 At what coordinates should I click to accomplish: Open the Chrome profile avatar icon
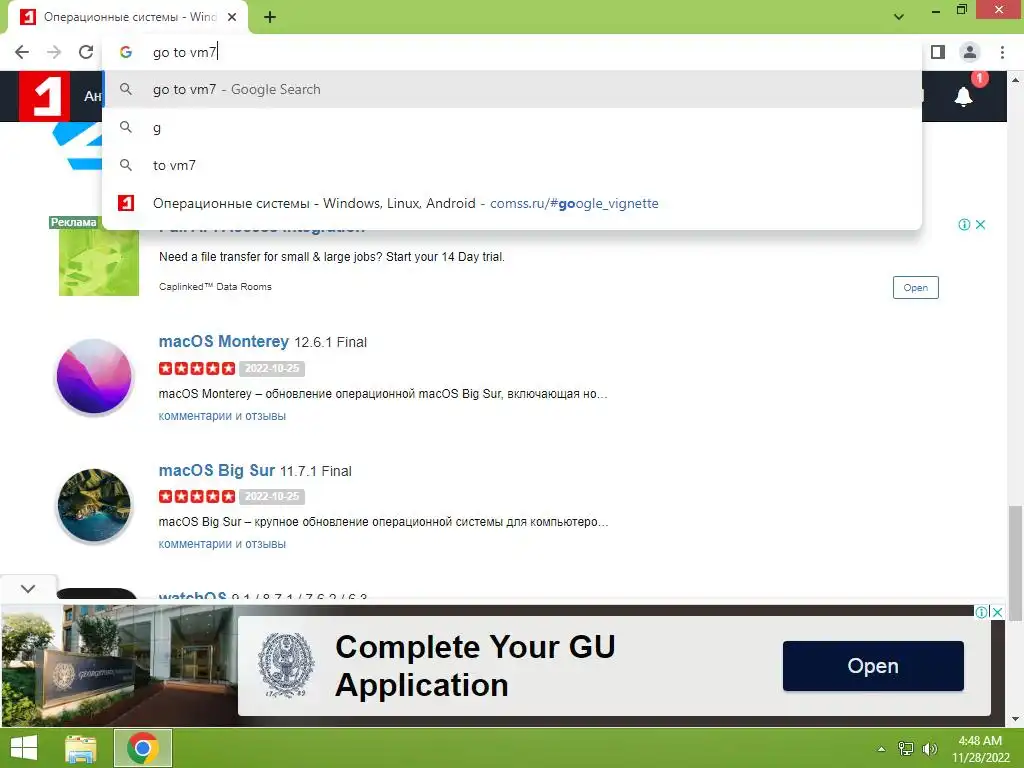[970, 52]
